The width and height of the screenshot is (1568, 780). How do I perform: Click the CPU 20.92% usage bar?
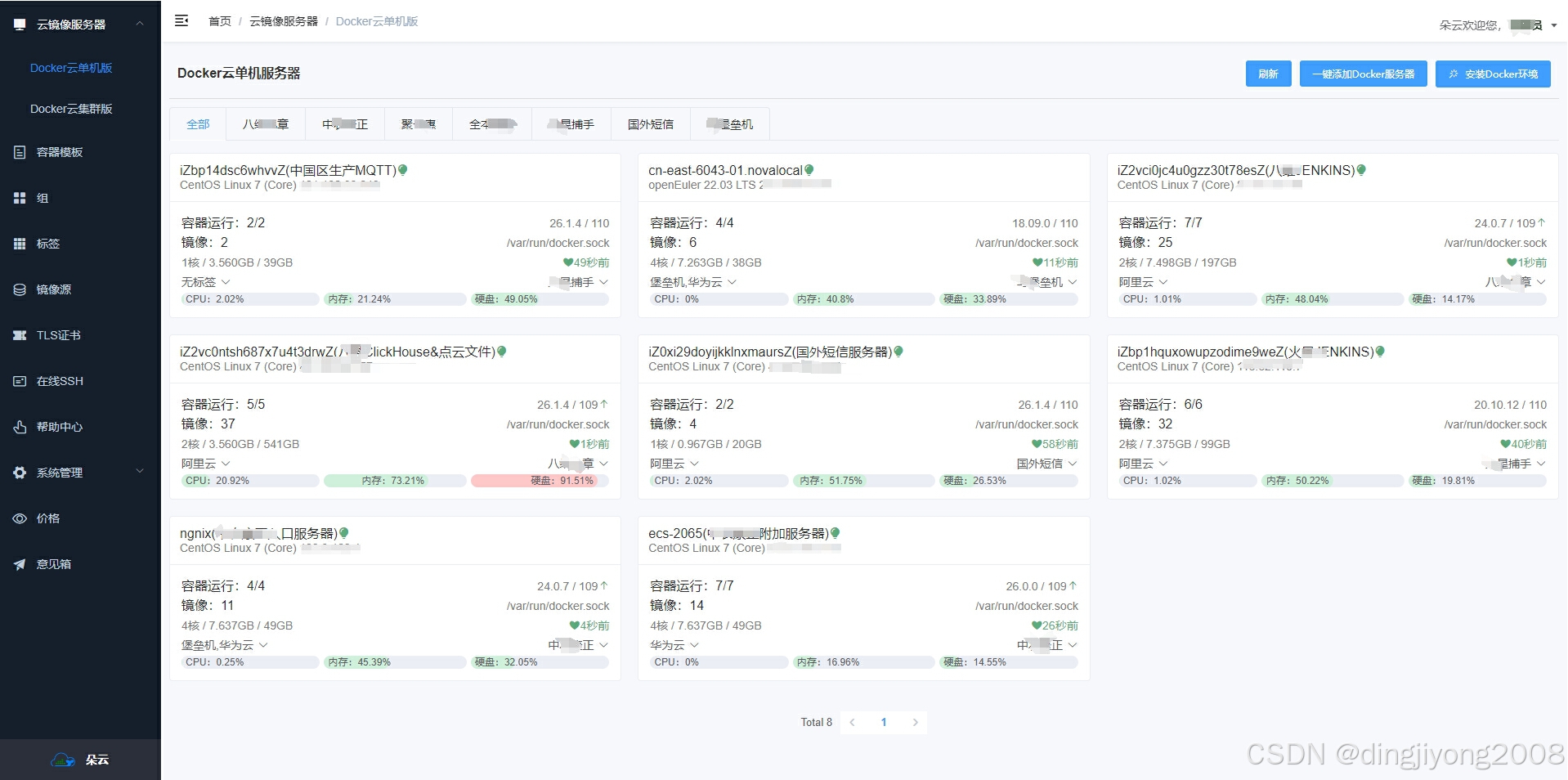point(250,481)
